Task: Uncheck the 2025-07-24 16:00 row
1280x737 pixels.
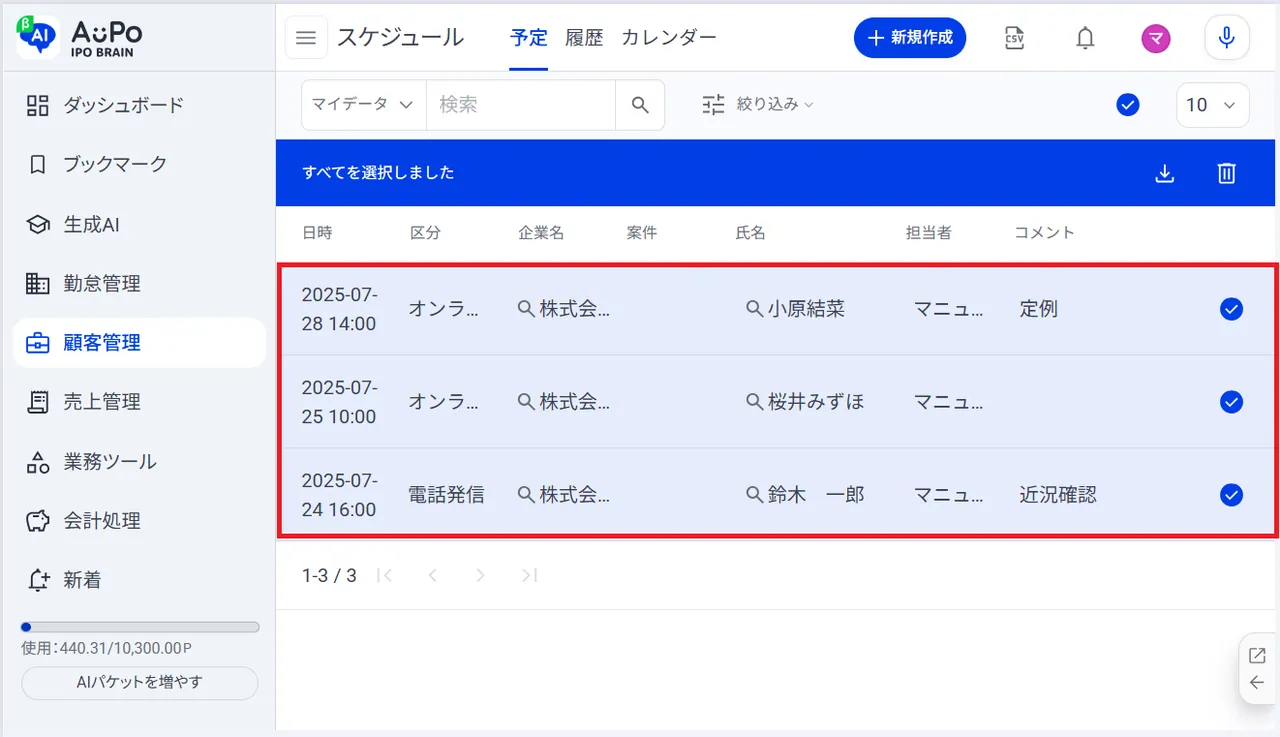Action: [1231, 494]
